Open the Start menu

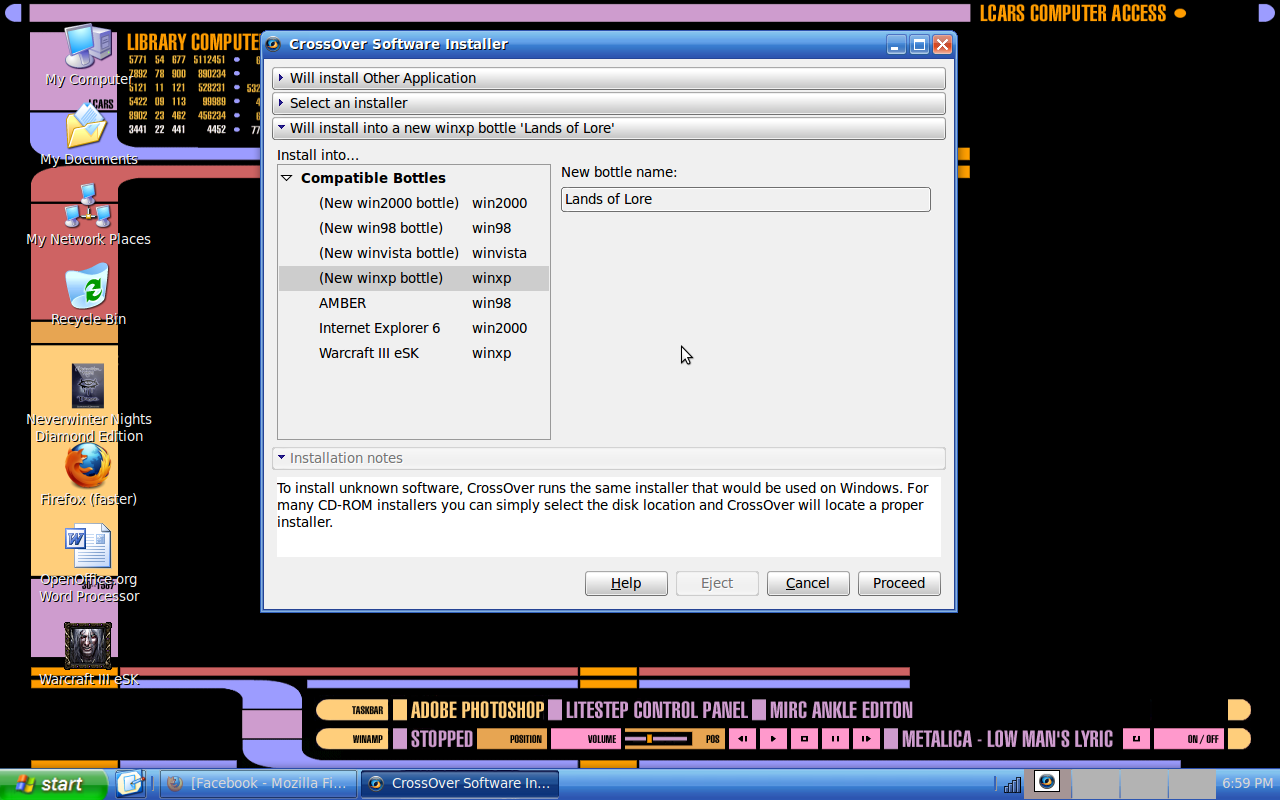54,784
